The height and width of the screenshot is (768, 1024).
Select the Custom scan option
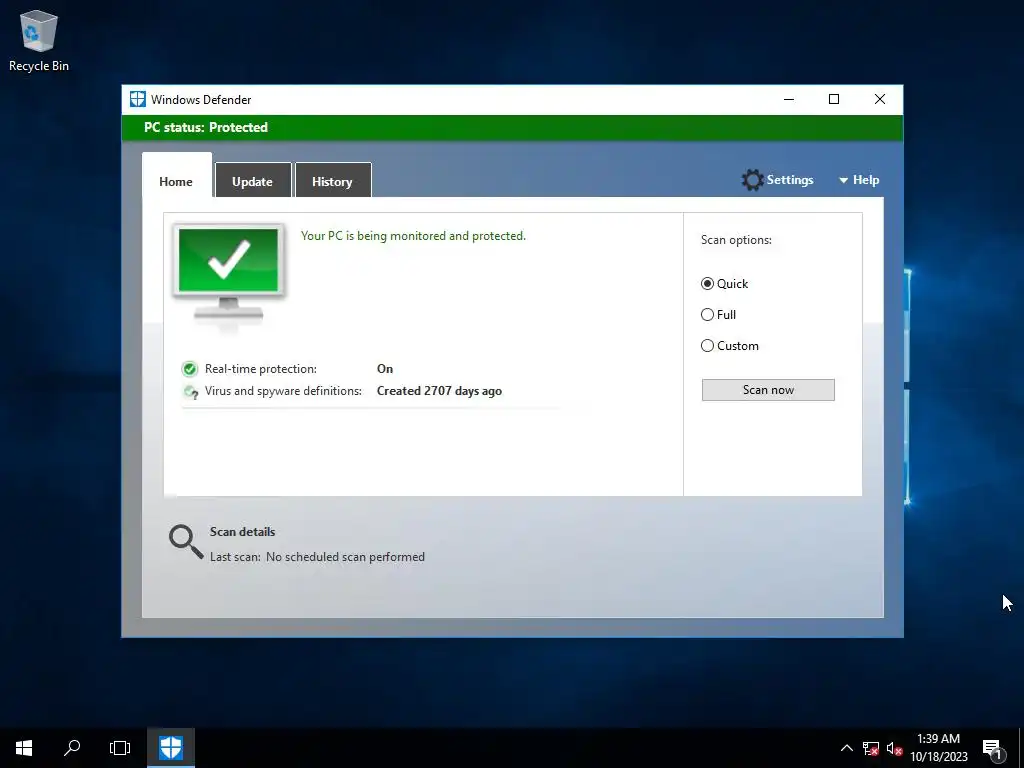coord(729,346)
